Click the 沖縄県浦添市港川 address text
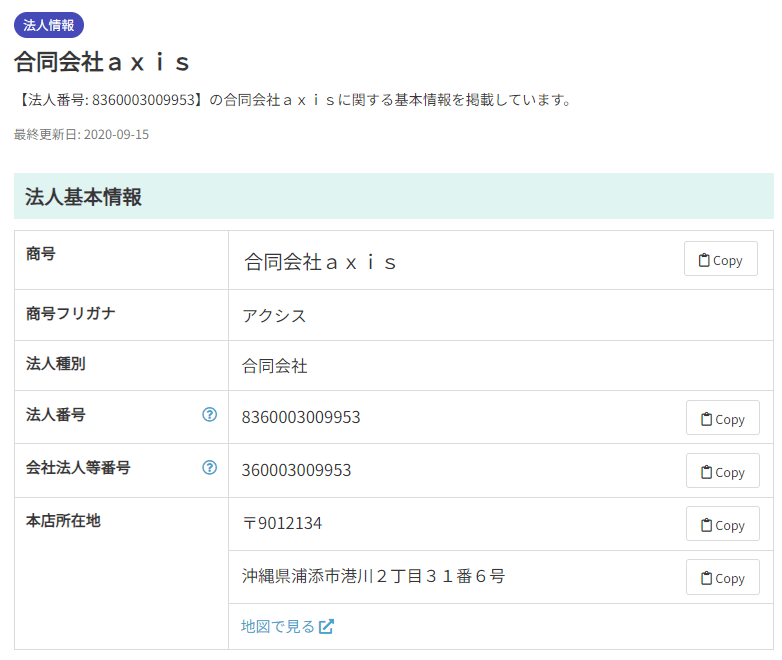 tap(373, 576)
